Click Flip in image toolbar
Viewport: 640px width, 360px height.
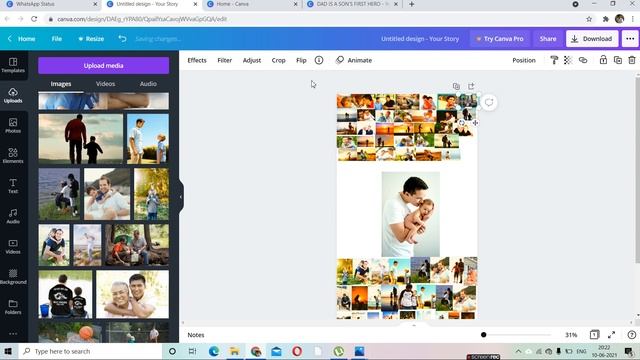click(x=301, y=60)
